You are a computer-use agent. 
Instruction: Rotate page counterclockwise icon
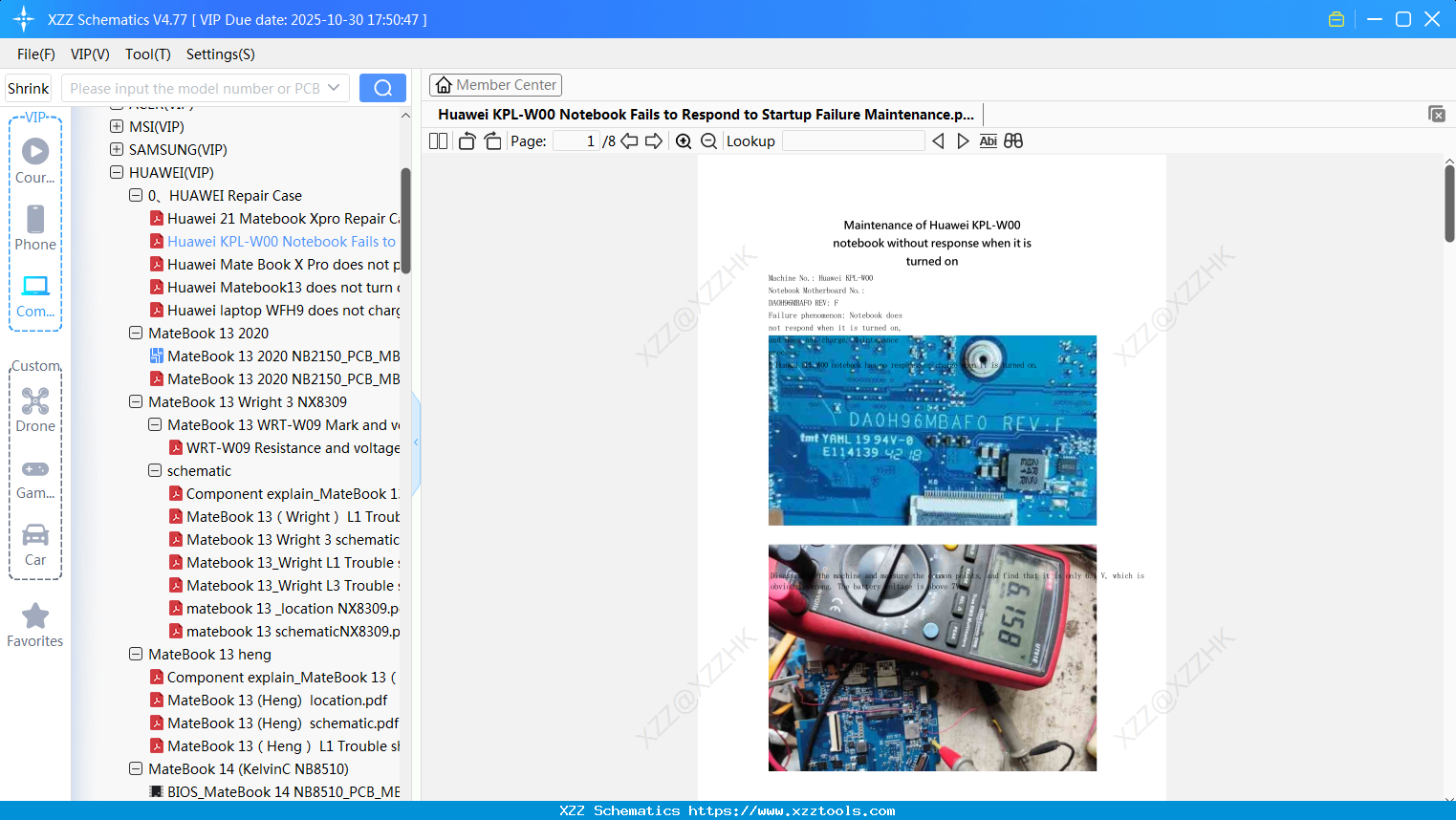[x=467, y=141]
